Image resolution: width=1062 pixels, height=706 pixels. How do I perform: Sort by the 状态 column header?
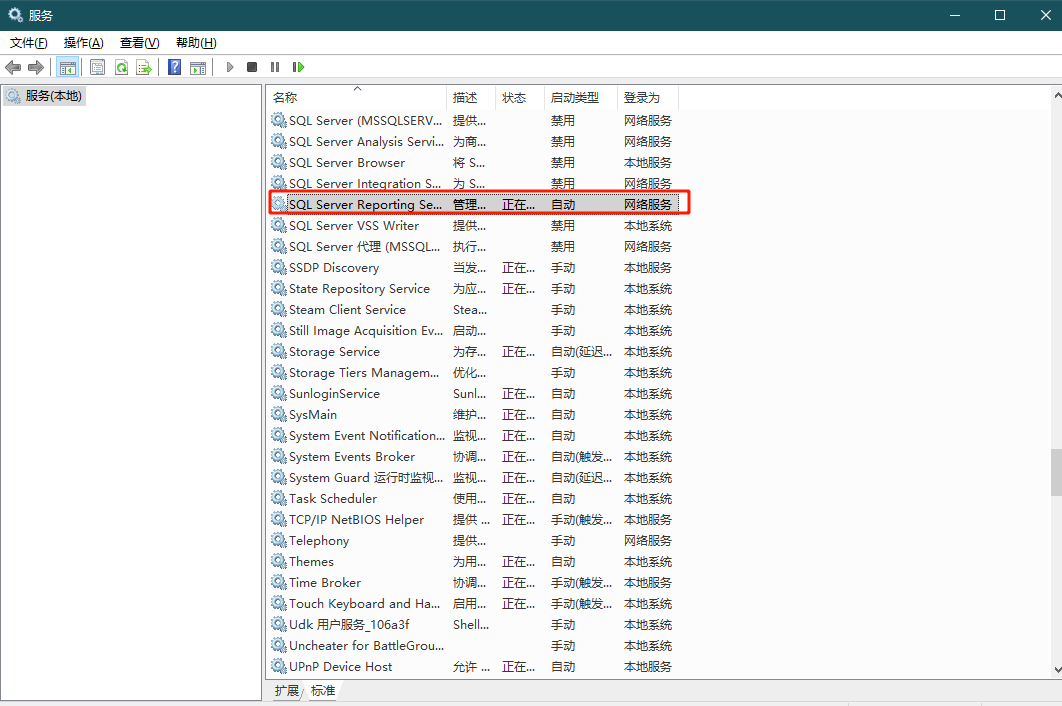tap(520, 98)
